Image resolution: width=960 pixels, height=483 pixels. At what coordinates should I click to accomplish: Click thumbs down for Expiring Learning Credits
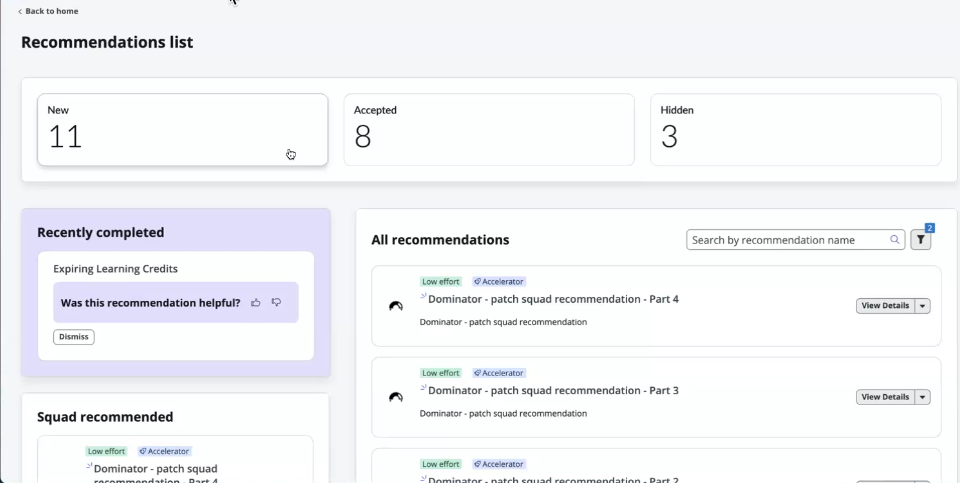(276, 302)
